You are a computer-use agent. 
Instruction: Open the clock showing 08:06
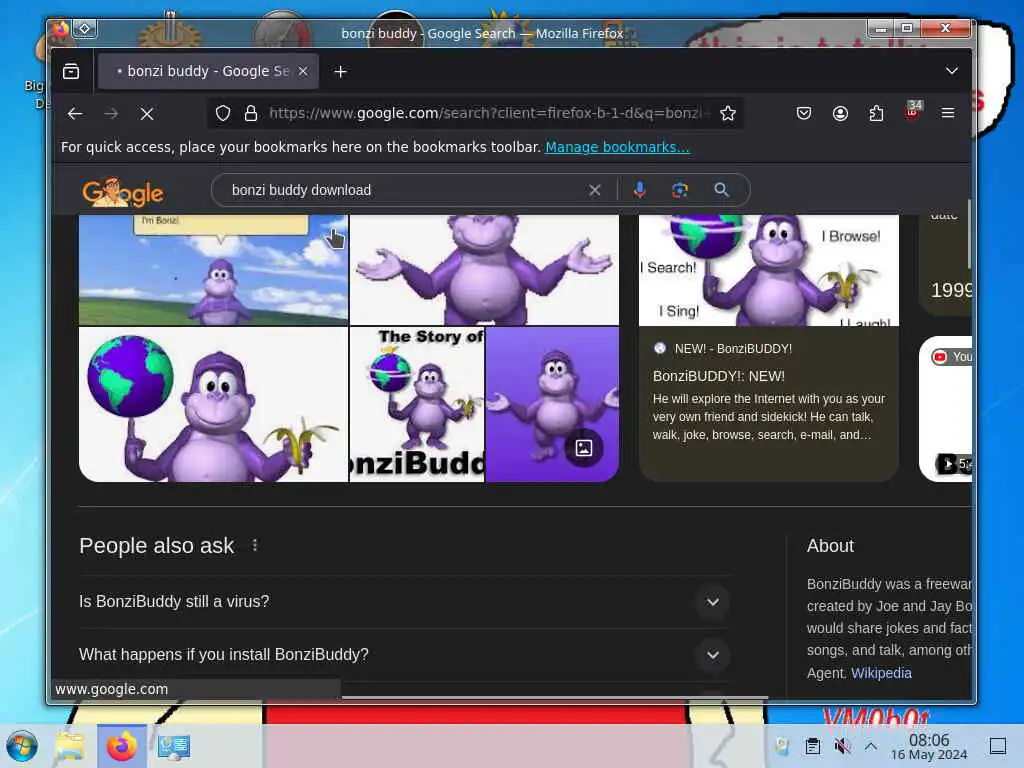click(x=929, y=746)
